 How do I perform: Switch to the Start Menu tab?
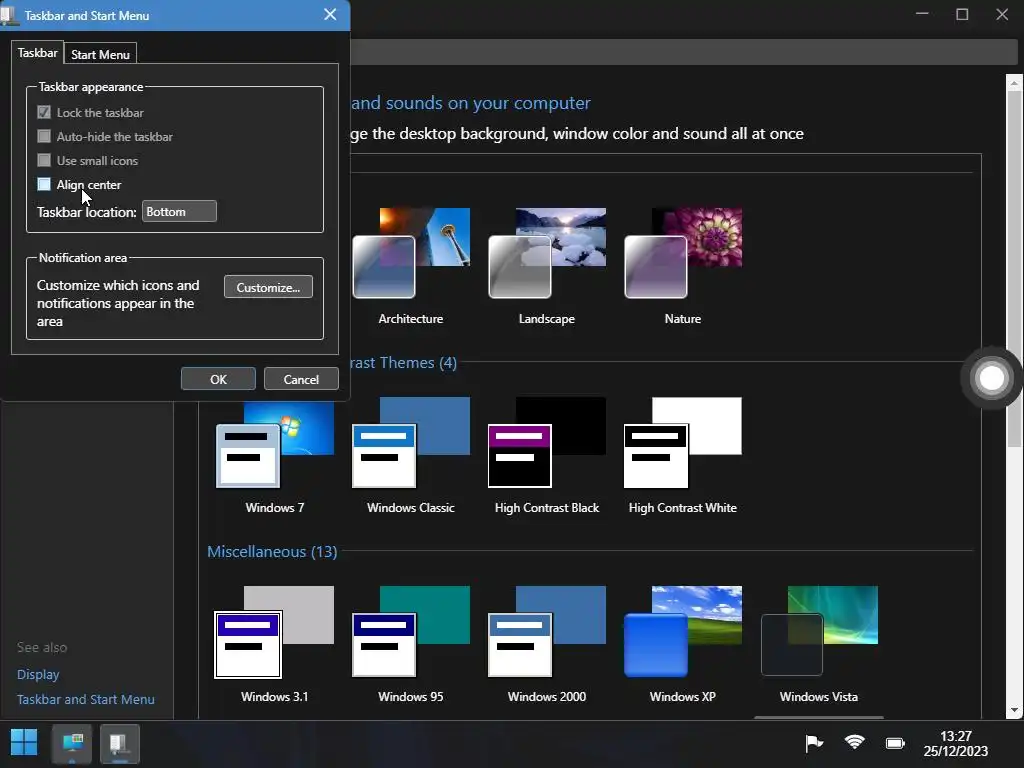point(100,54)
